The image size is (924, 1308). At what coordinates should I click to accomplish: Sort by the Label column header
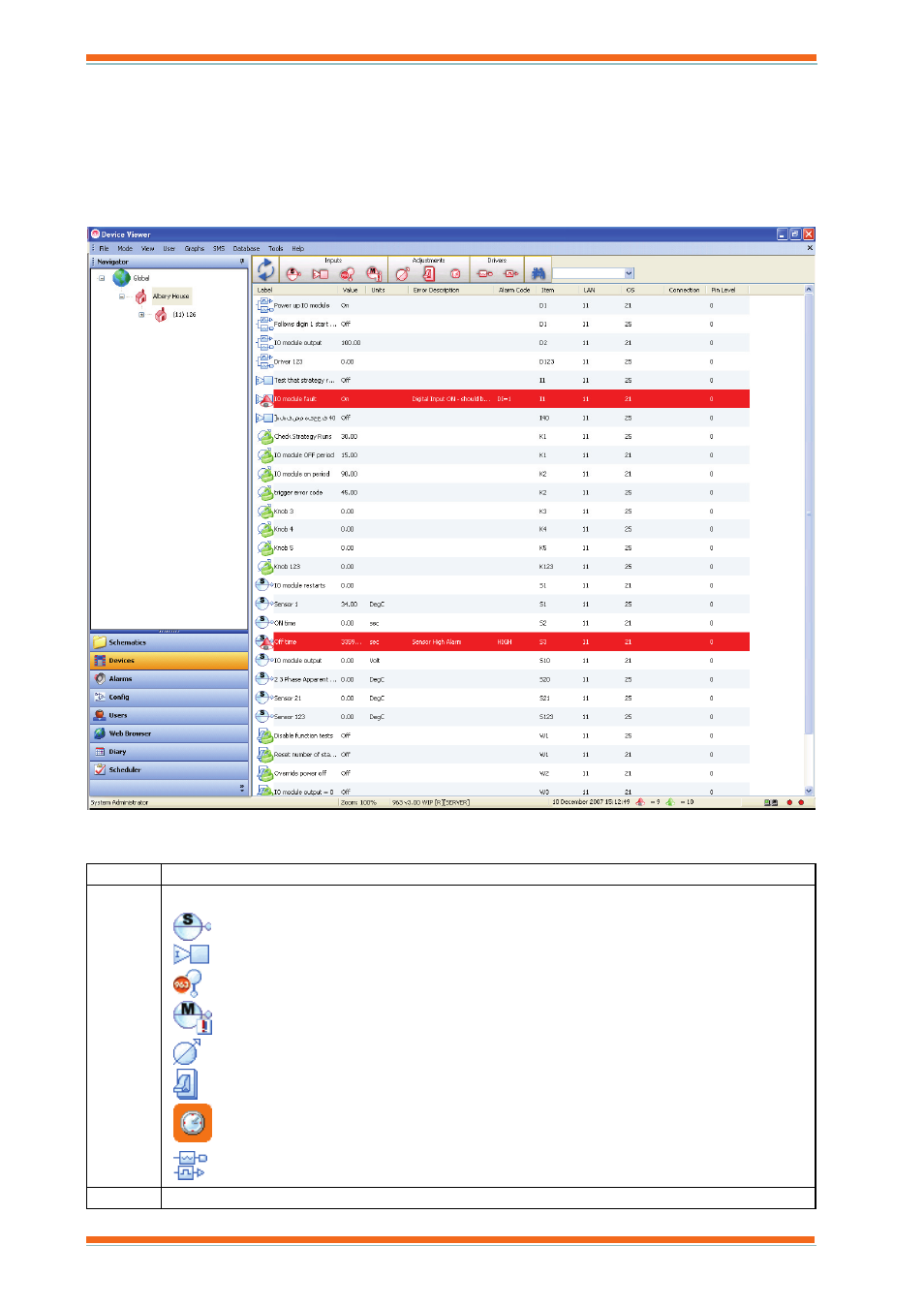click(x=295, y=290)
